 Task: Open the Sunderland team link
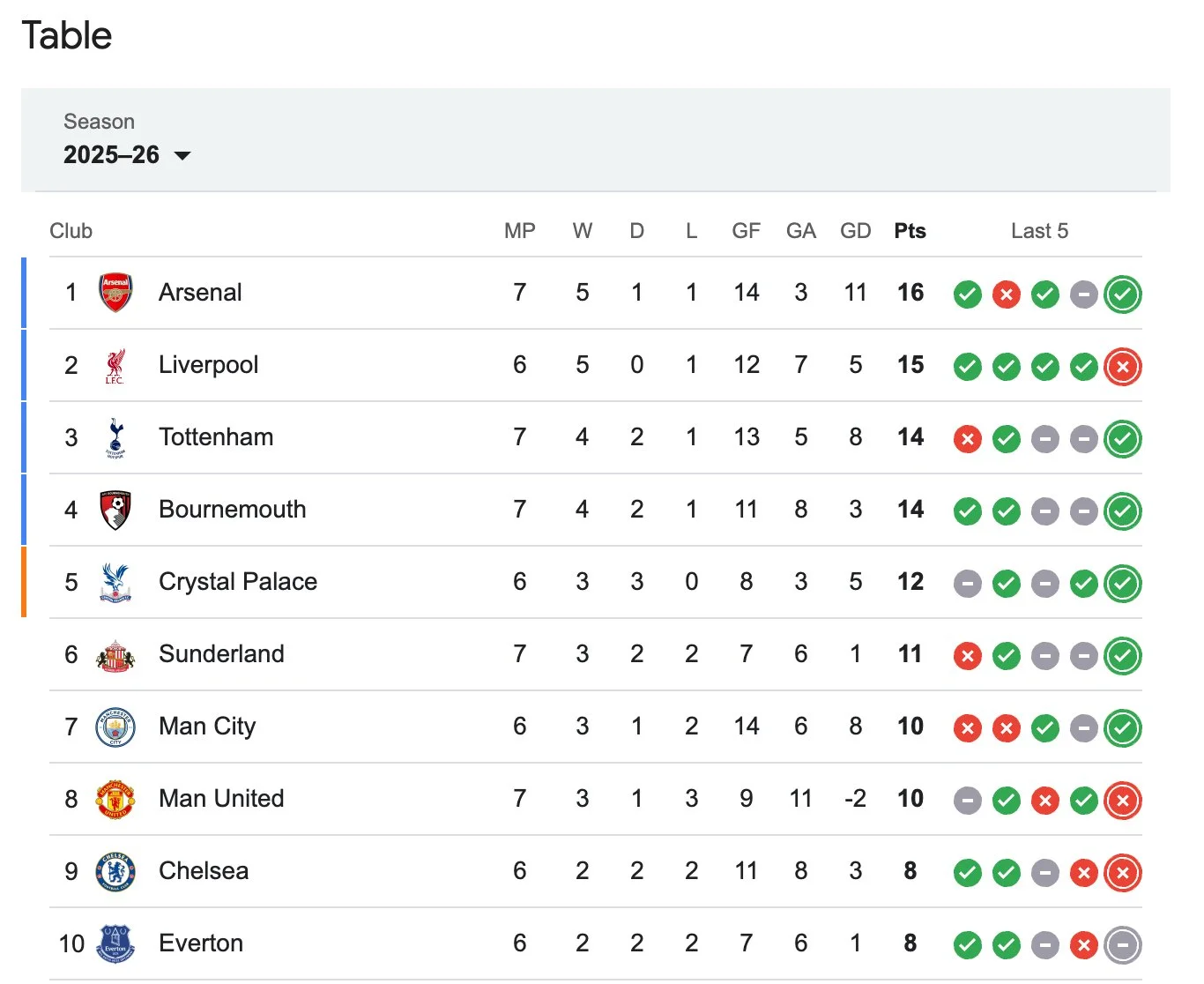coord(221,654)
